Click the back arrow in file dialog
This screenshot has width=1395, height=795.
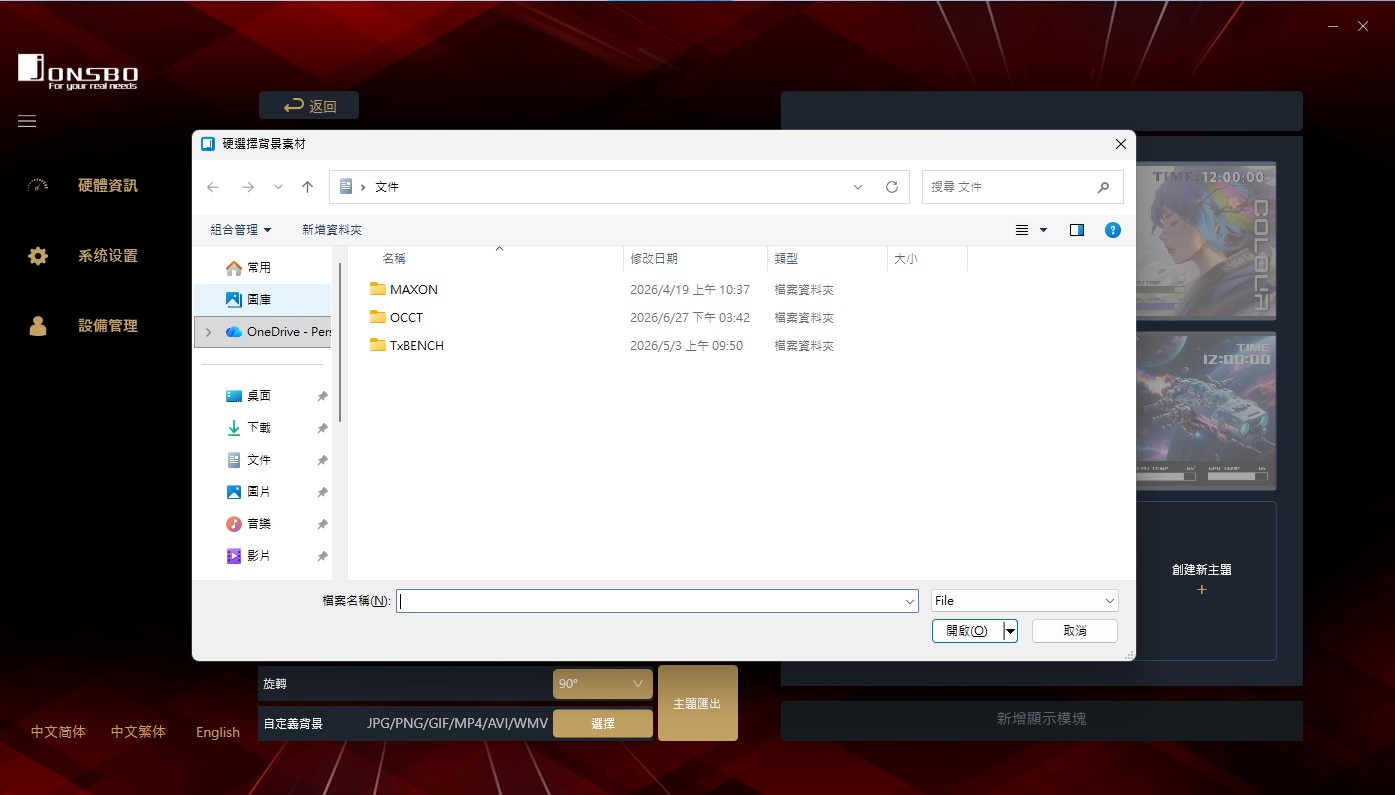[x=213, y=187]
